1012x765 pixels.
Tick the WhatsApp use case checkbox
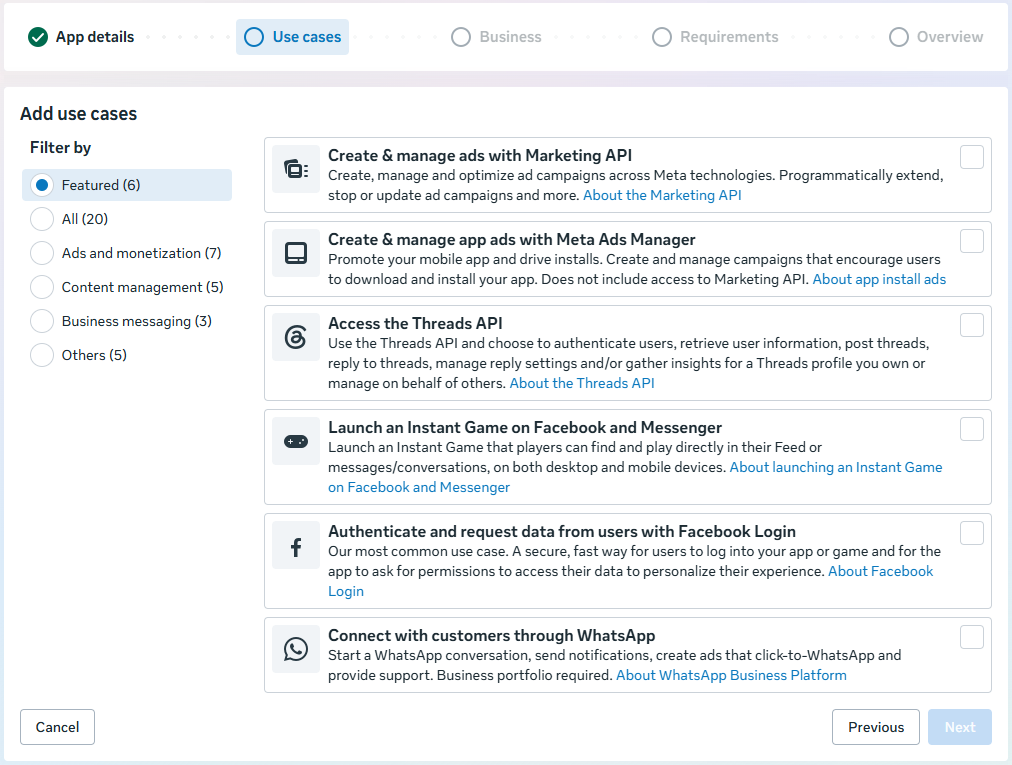pyautogui.click(x=971, y=637)
